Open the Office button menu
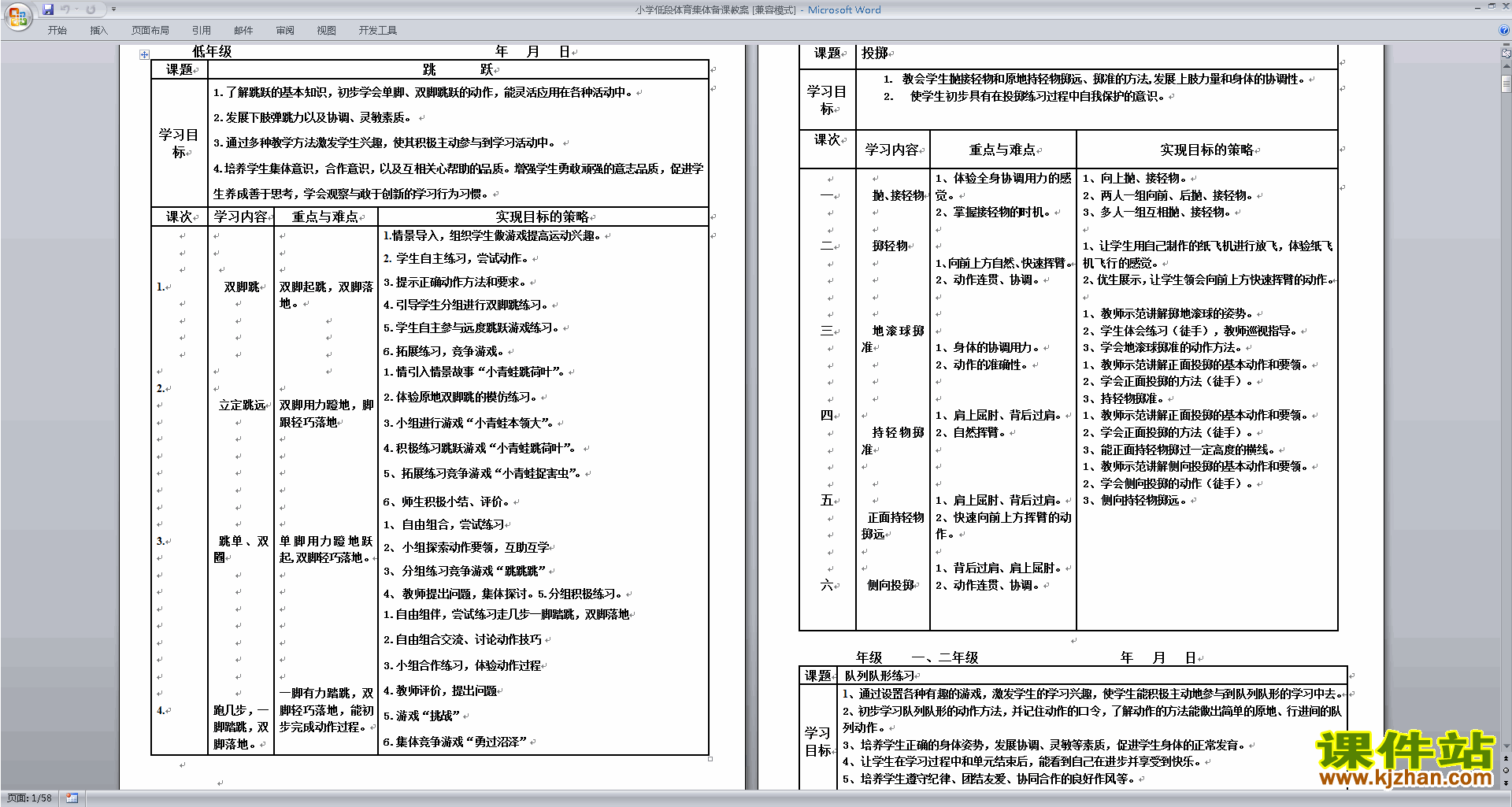The width and height of the screenshot is (1512, 807). pyautogui.click(x=18, y=16)
